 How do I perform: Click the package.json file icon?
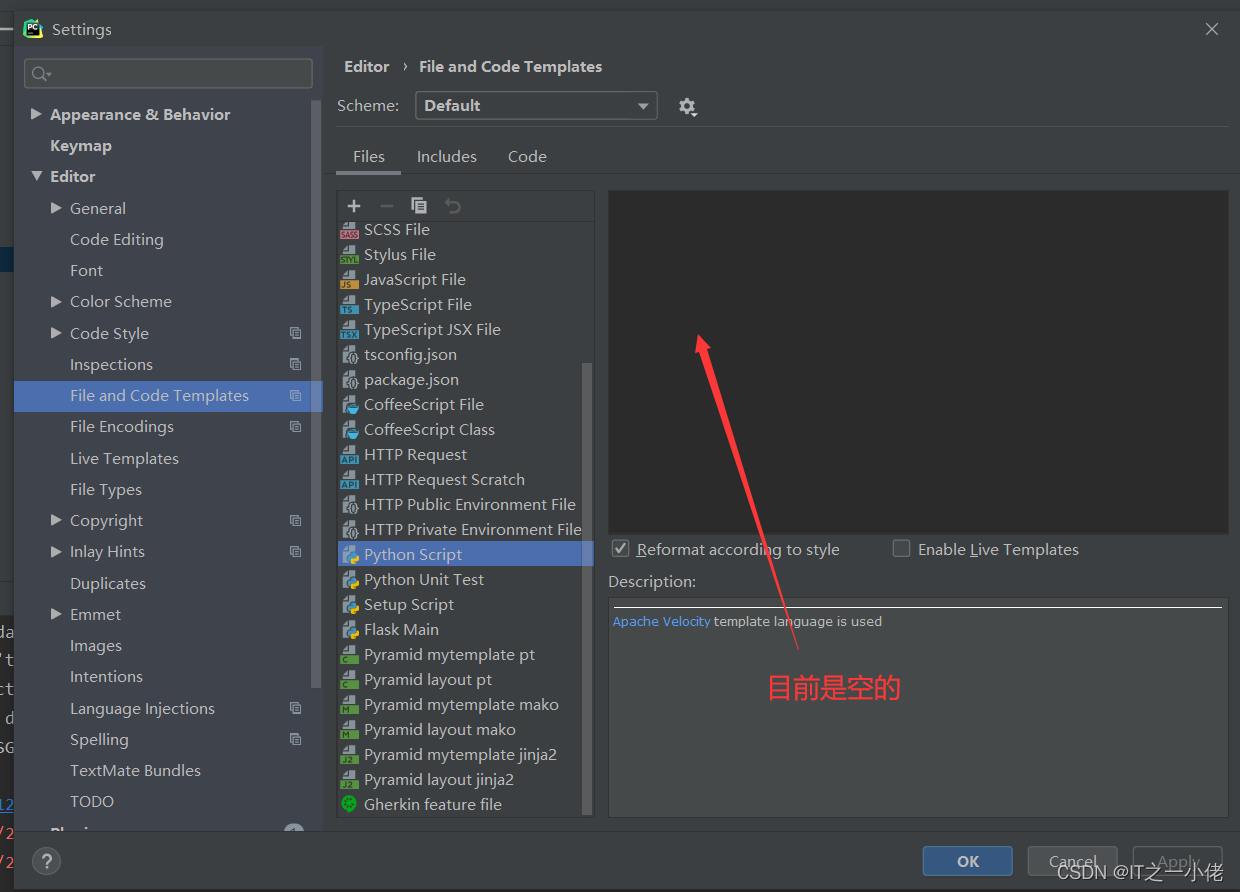(350, 380)
